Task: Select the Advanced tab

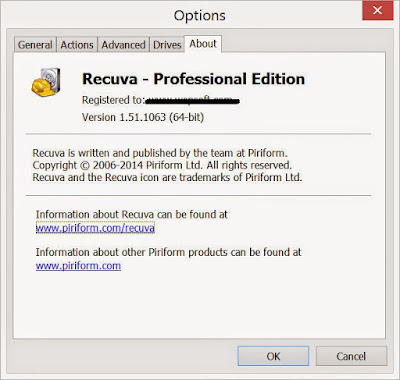Action: click(123, 45)
